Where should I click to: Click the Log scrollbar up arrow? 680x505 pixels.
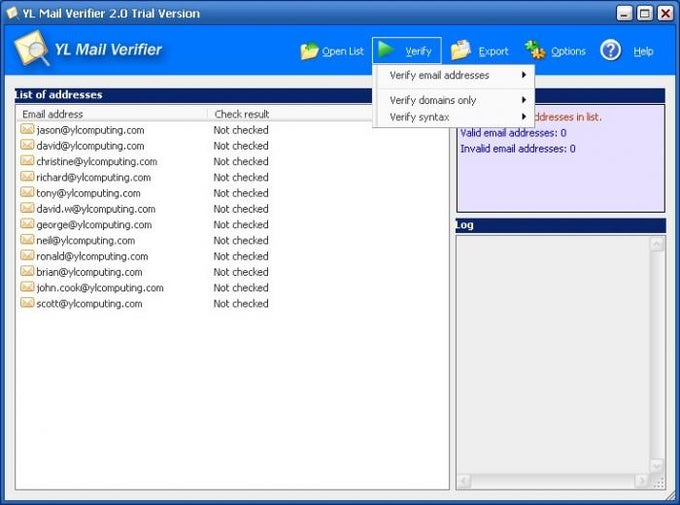pyautogui.click(x=657, y=244)
